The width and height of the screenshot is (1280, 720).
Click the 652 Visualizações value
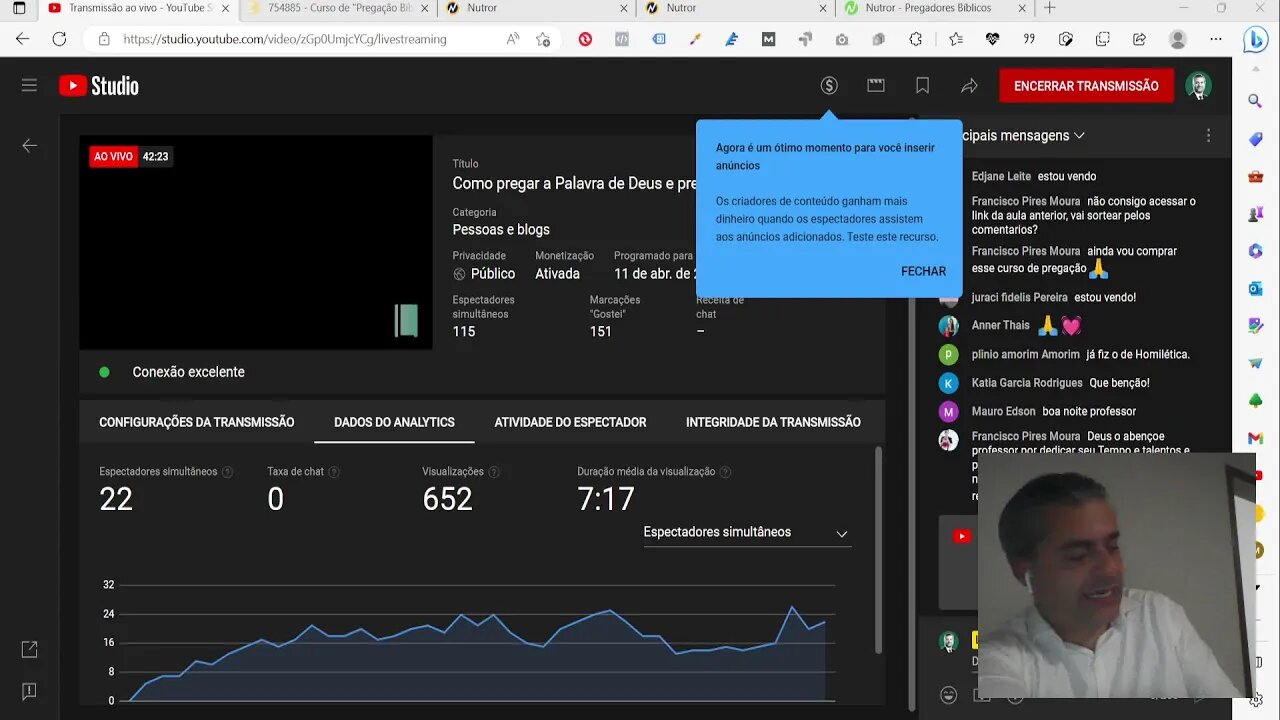click(447, 499)
